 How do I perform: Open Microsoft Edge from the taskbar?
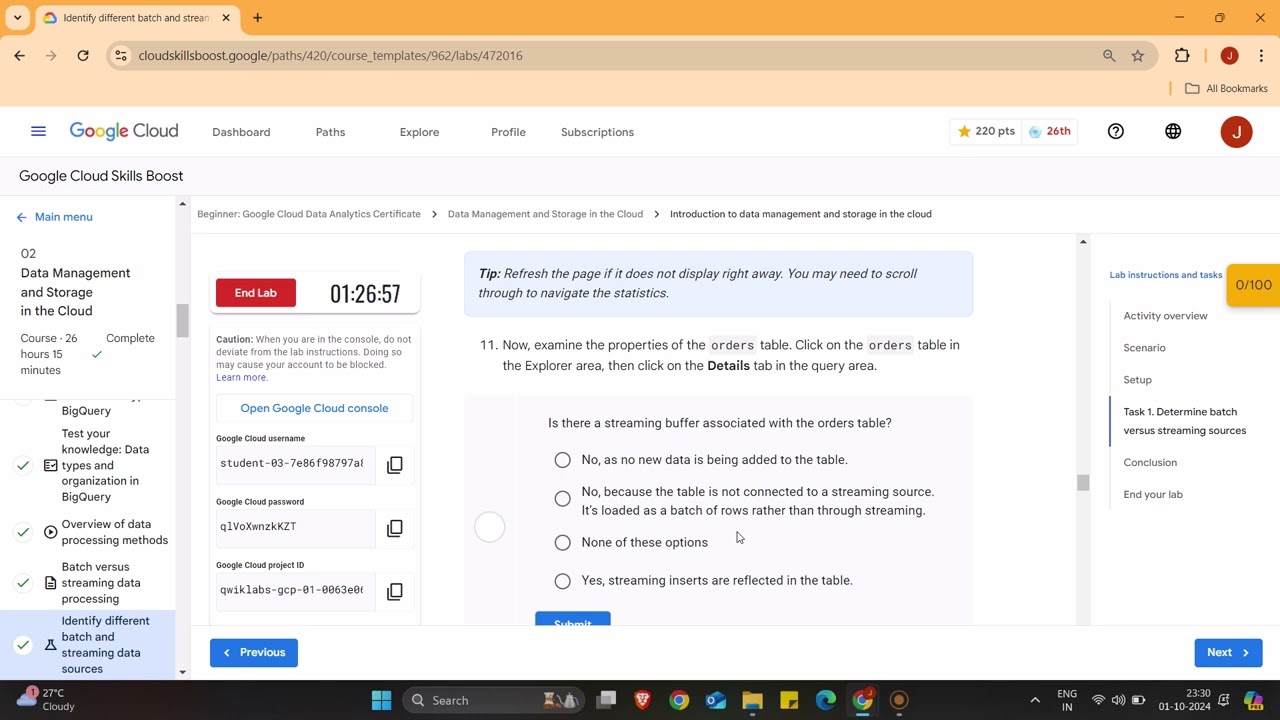[x=825, y=700]
